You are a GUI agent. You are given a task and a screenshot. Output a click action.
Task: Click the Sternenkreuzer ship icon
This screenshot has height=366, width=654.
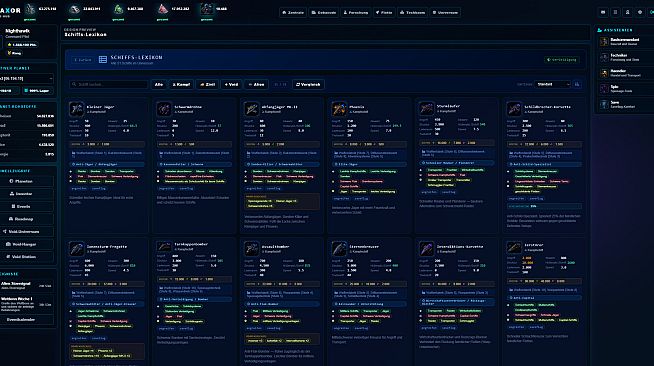coord(339,249)
